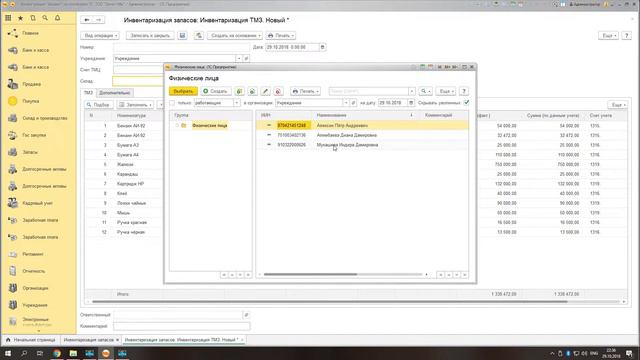Expand the 'работающие' filter dropdown
640x360 pixels.
(237, 103)
